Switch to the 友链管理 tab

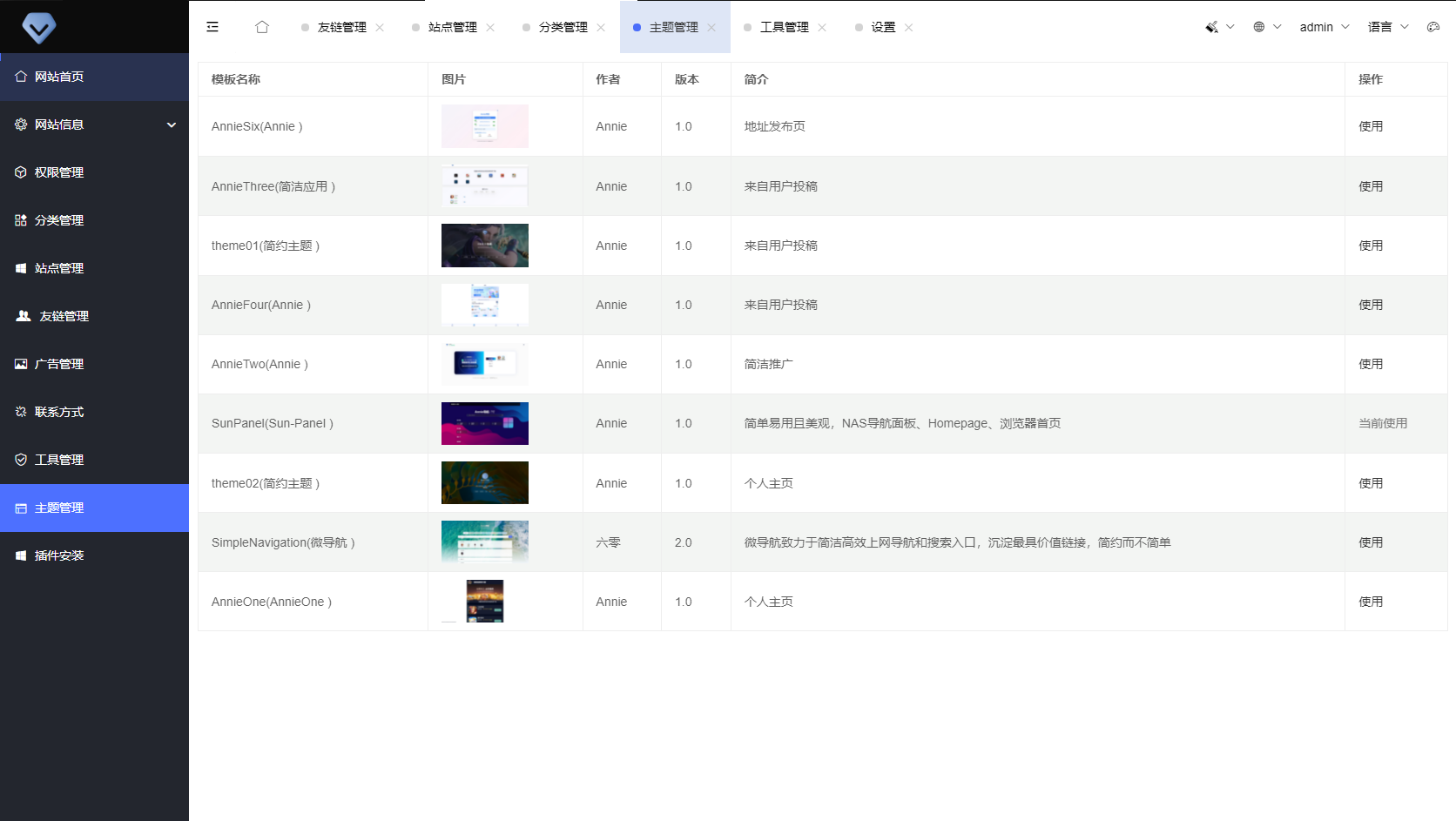[x=341, y=28]
